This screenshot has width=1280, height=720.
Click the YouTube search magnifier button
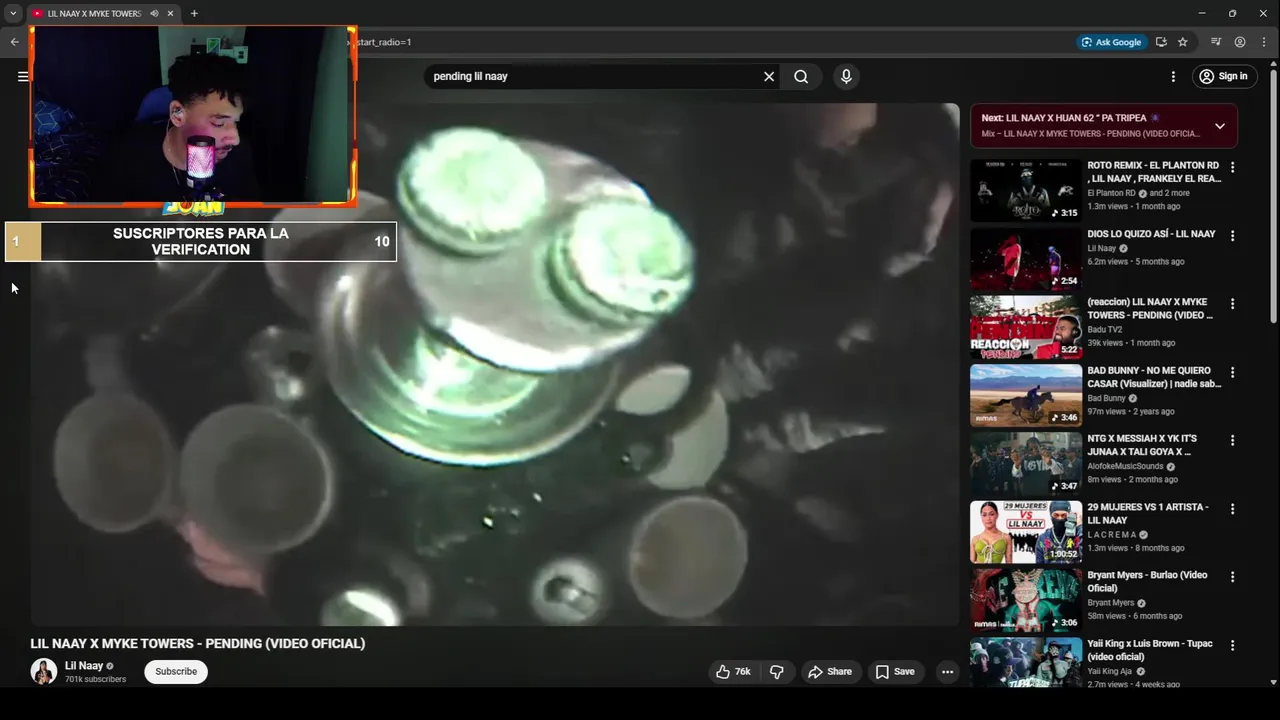click(x=801, y=76)
